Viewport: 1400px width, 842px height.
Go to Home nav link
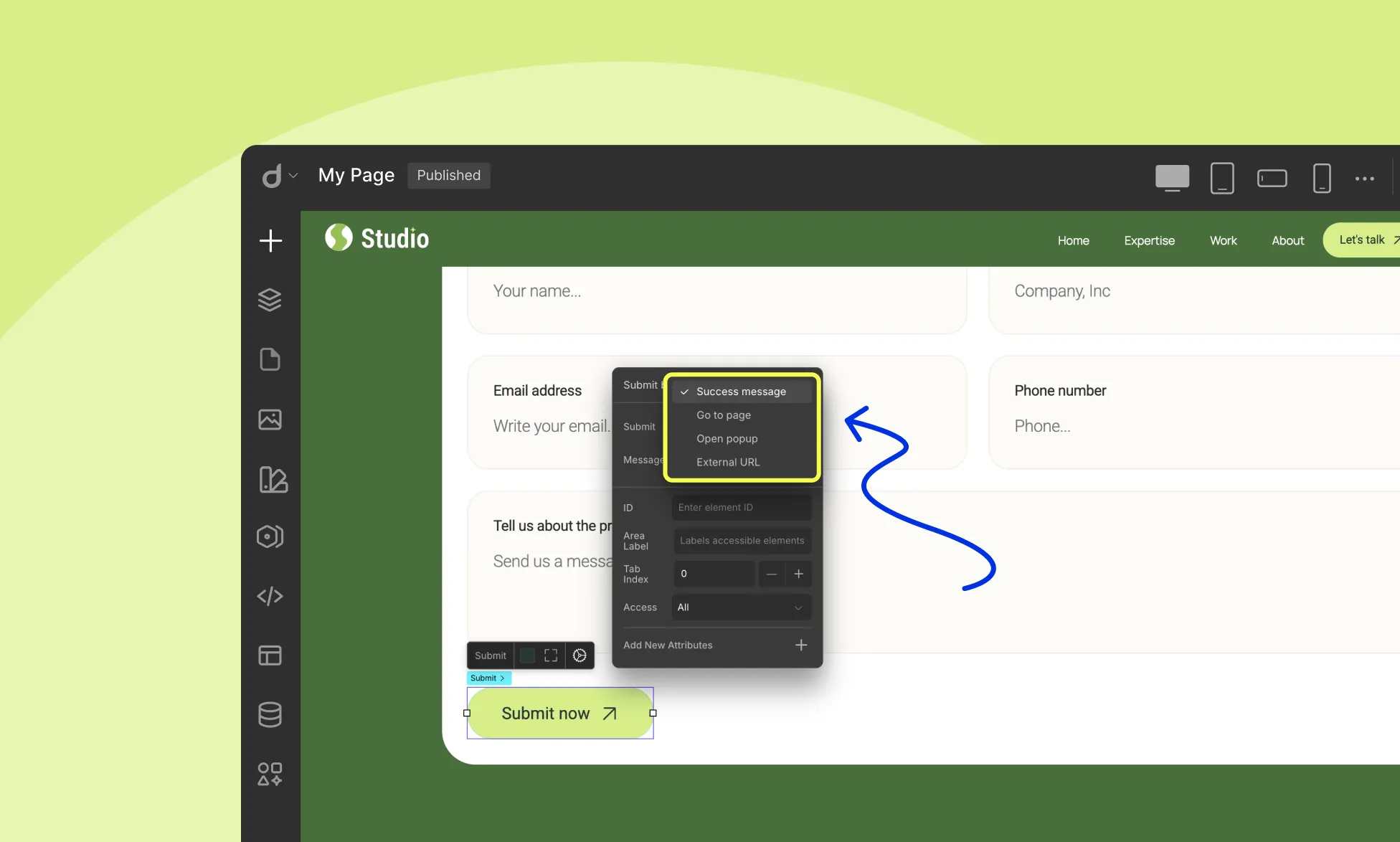coord(1073,241)
